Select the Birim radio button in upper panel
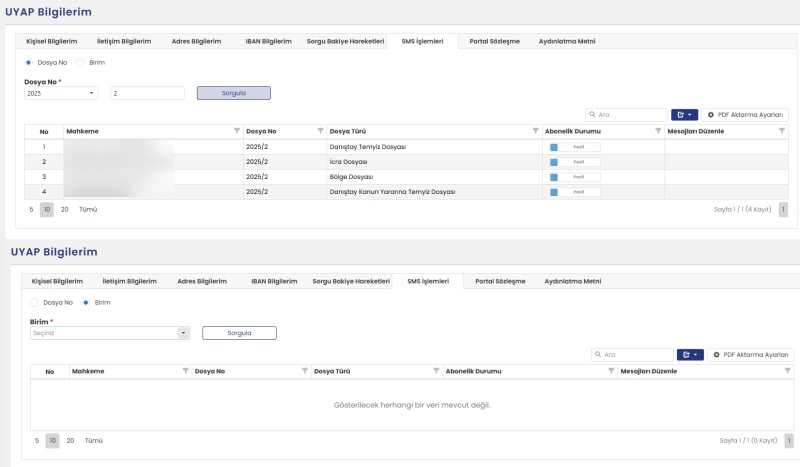This screenshot has width=800, height=467. coord(81,62)
